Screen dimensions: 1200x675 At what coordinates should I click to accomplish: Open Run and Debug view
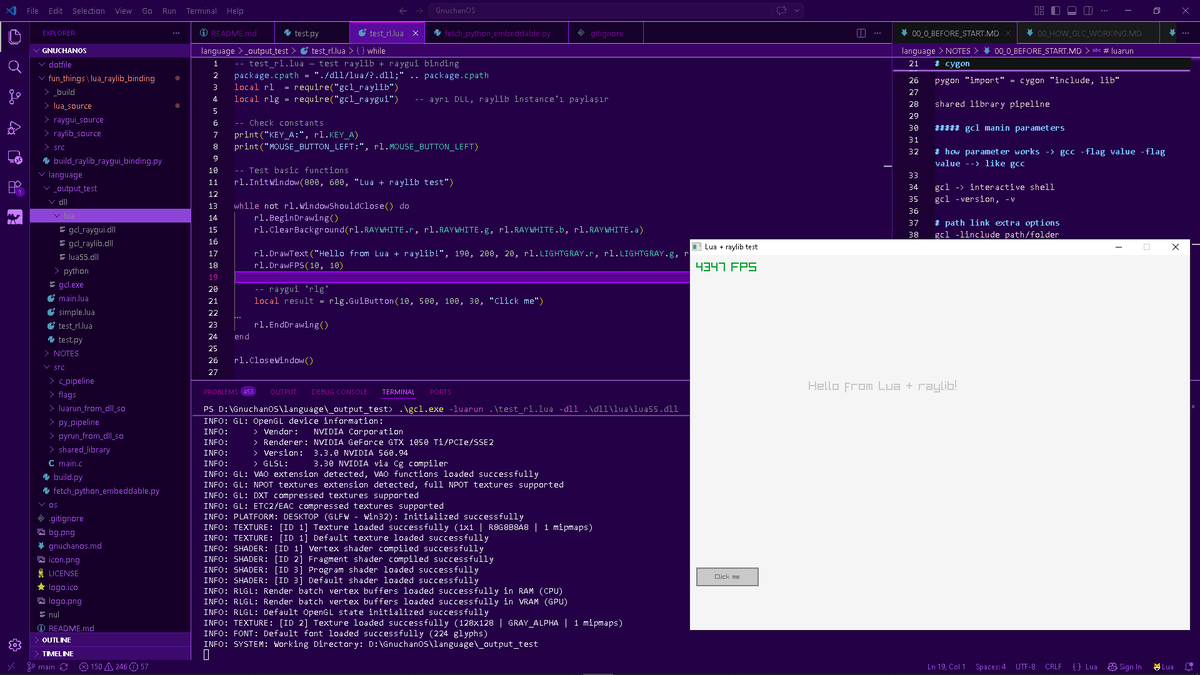14,127
